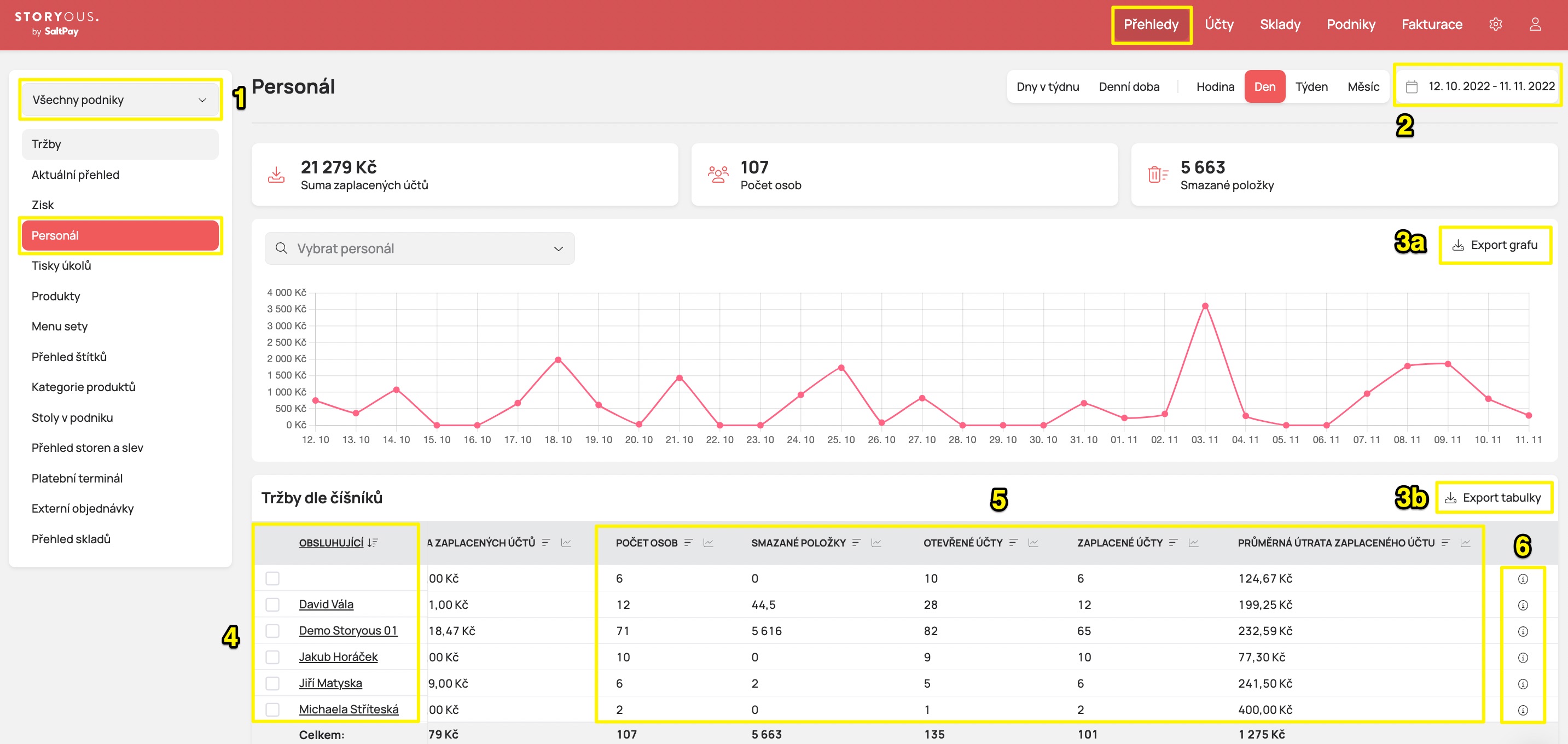Click the Export grafu button
Viewport: 1568px width, 744px height.
(x=1495, y=245)
